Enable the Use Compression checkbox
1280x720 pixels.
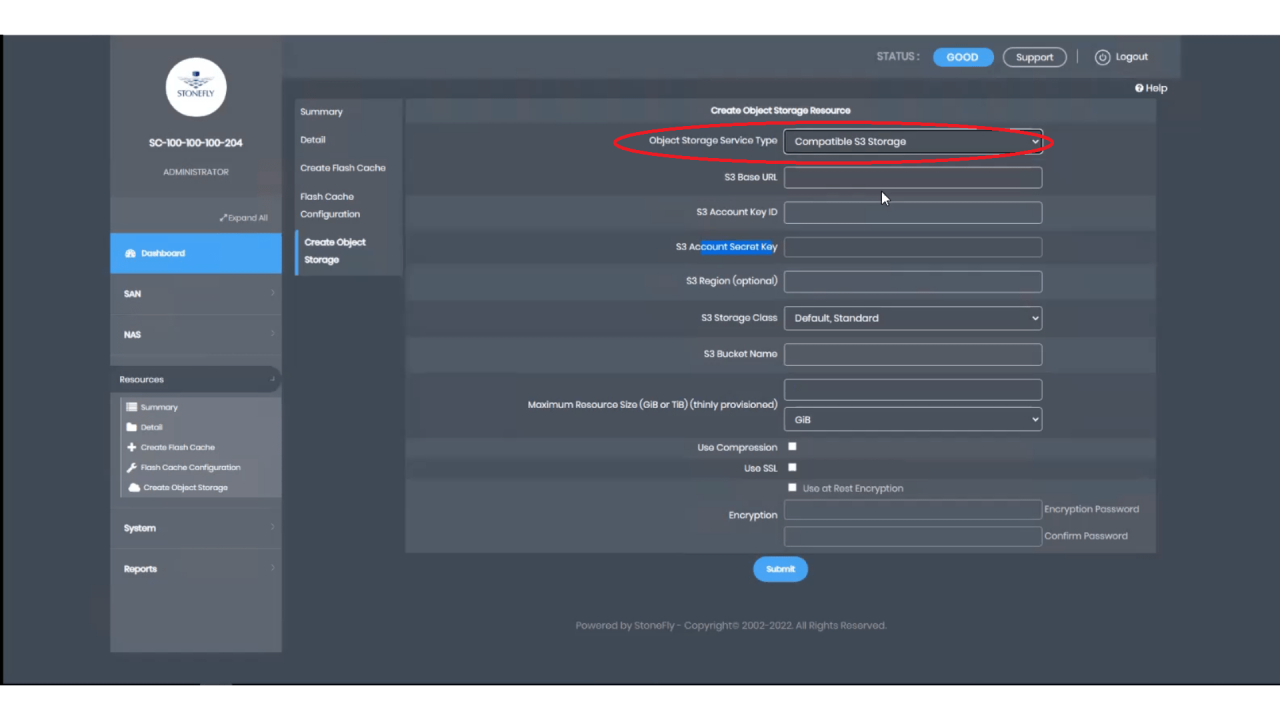792,446
